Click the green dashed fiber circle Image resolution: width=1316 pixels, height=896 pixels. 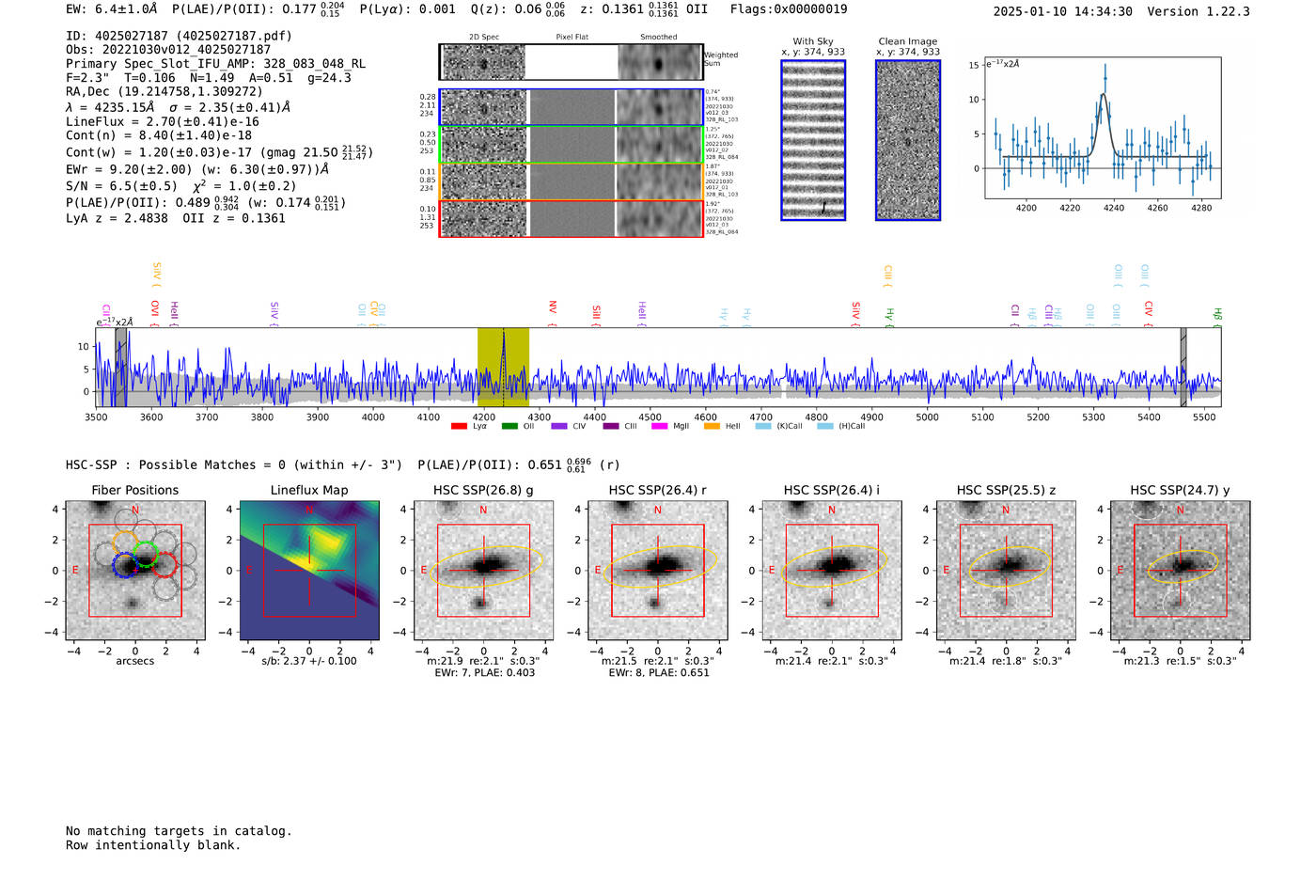(x=145, y=554)
